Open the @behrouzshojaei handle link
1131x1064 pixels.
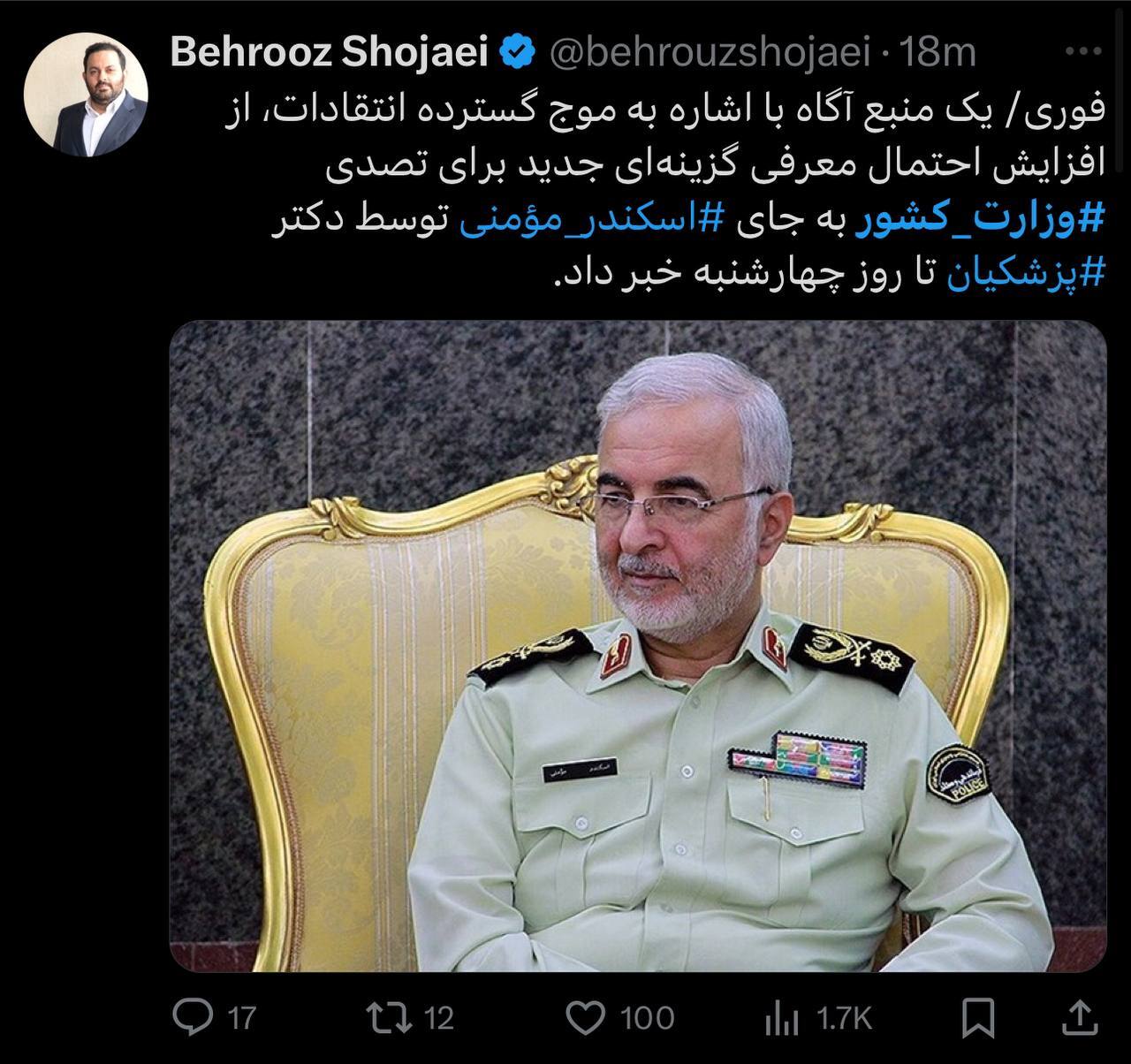[711, 53]
